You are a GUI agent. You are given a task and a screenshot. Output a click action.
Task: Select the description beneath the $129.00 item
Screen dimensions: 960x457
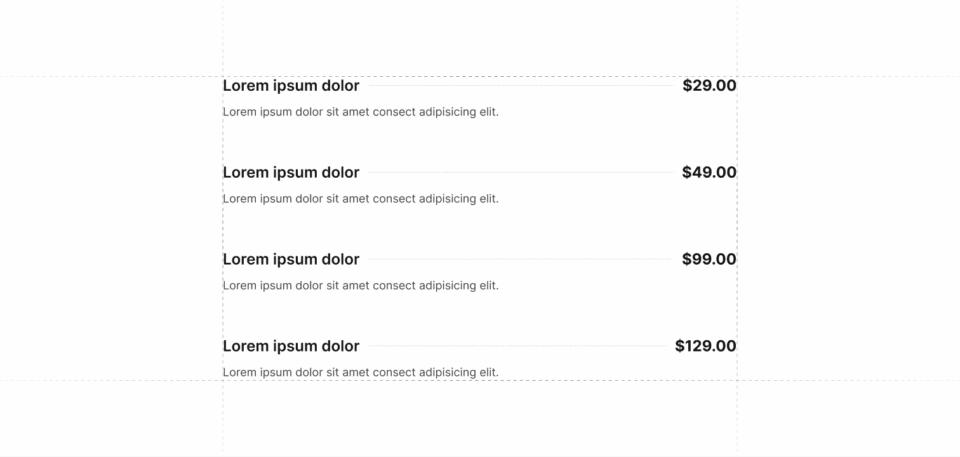coord(360,372)
